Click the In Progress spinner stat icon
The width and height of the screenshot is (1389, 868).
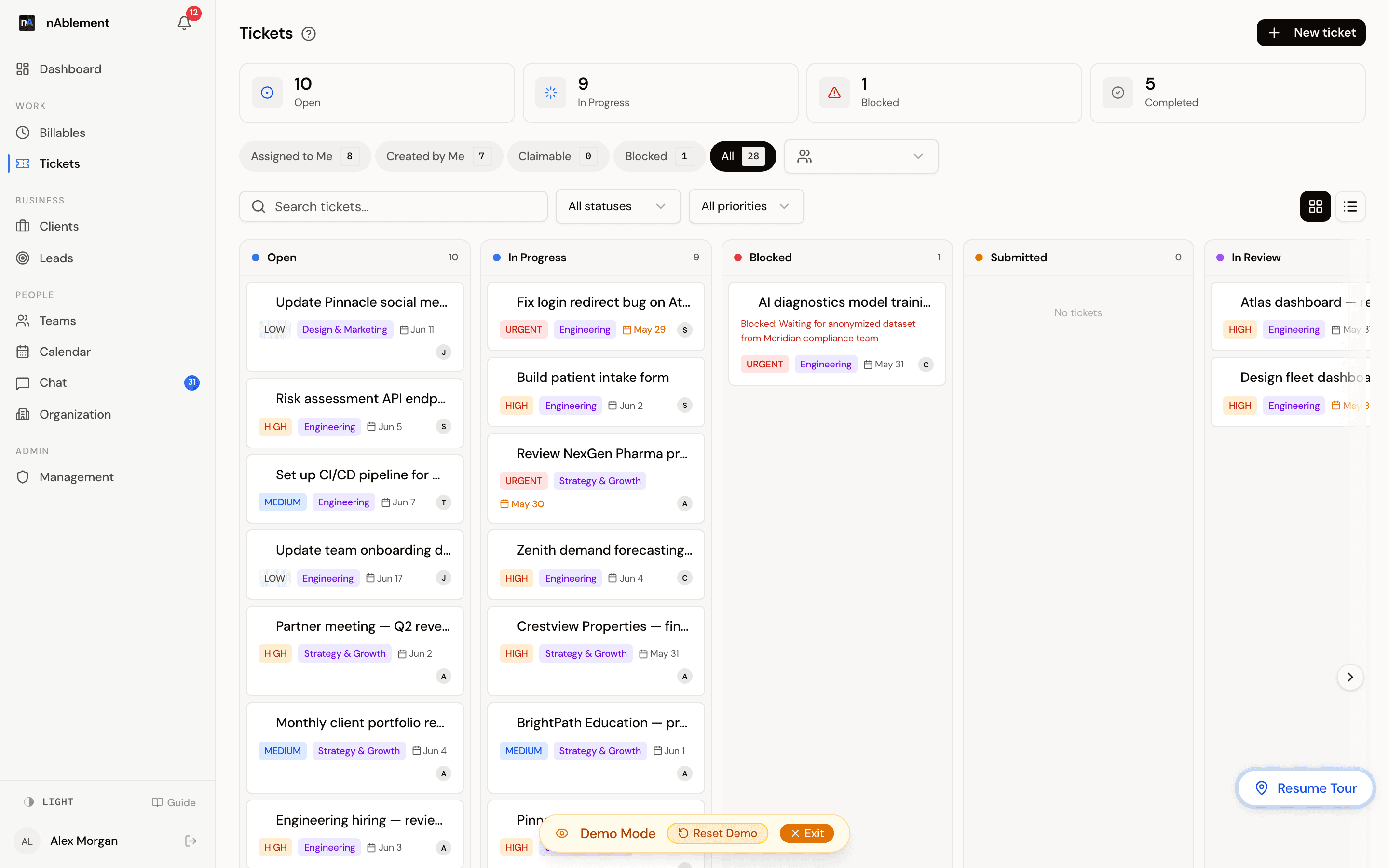551,93
